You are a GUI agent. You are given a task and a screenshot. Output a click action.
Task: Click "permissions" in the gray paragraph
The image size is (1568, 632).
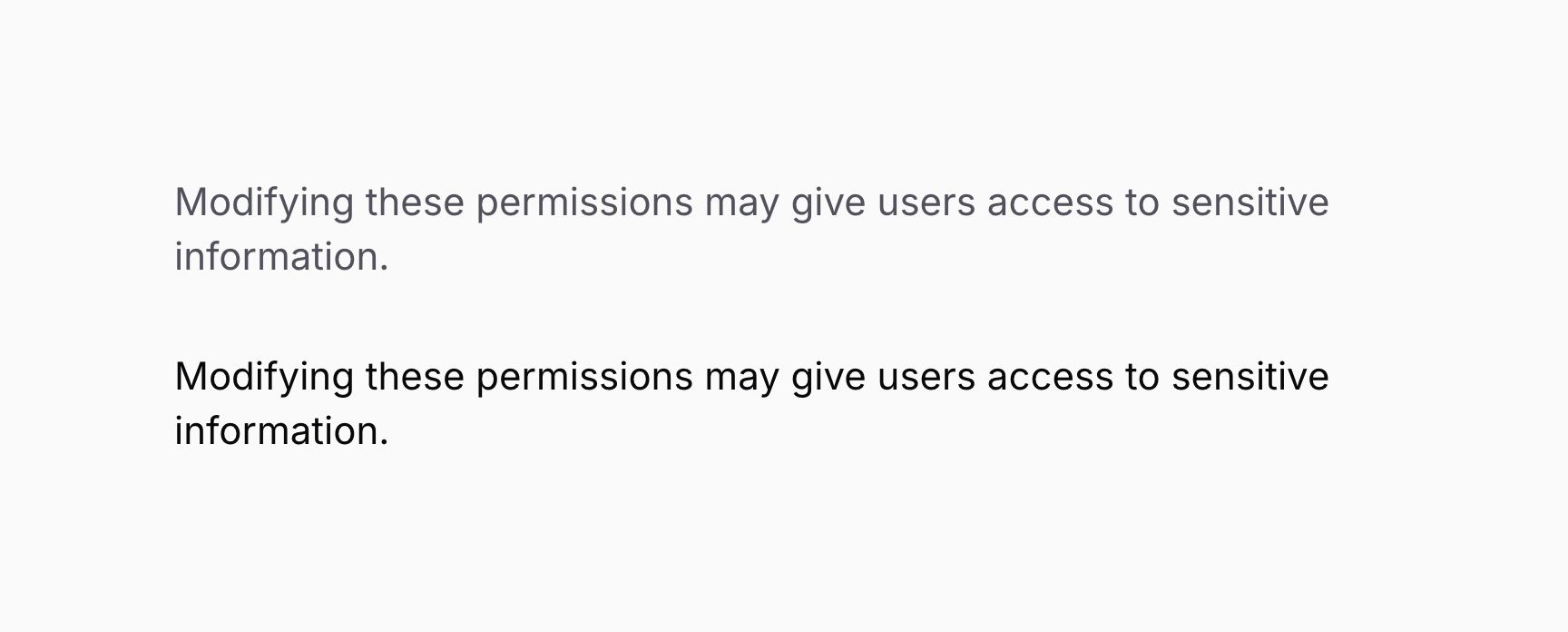[x=584, y=202]
